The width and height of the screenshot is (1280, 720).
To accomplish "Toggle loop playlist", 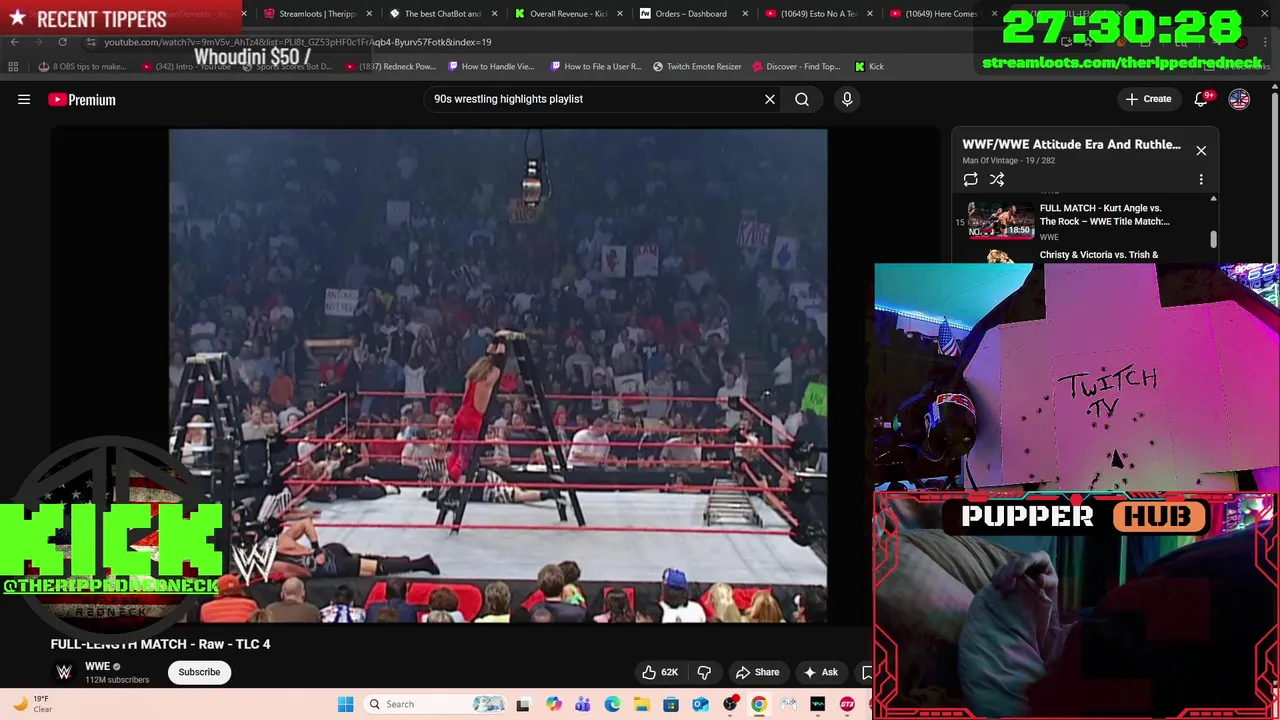I will click(970, 179).
